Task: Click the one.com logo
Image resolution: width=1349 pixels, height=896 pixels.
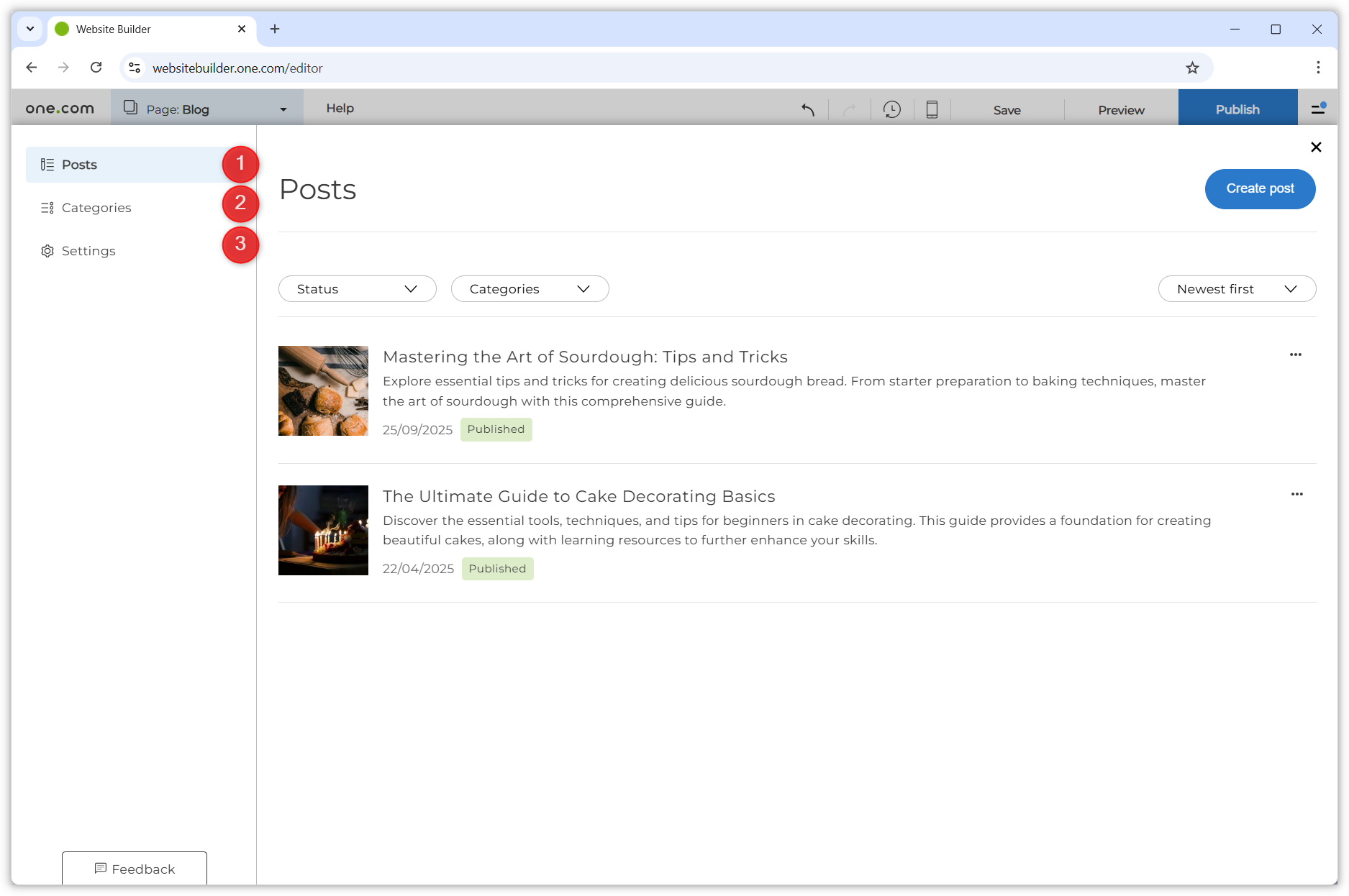Action: [x=59, y=108]
